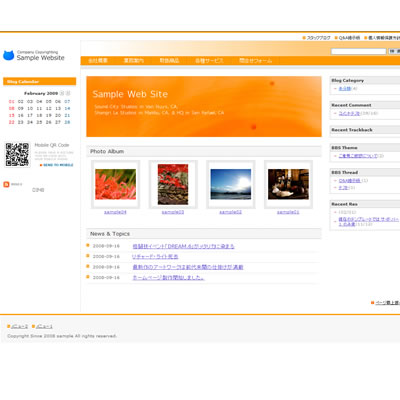Screen dimensions: 400x400
Task: Open the sample02 sky and sun thumbnail
Action: click(x=231, y=184)
